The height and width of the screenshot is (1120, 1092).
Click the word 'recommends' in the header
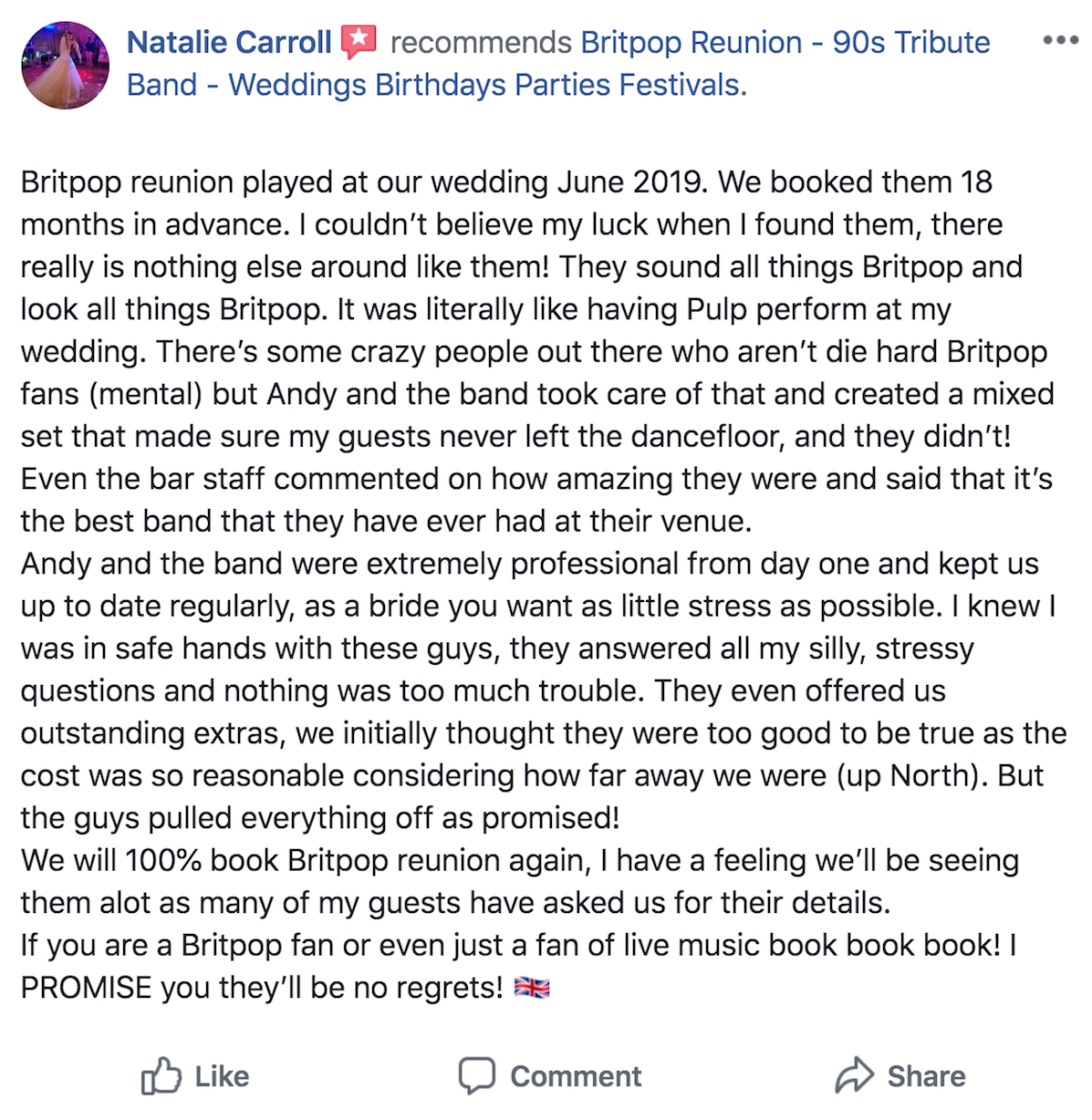[481, 42]
